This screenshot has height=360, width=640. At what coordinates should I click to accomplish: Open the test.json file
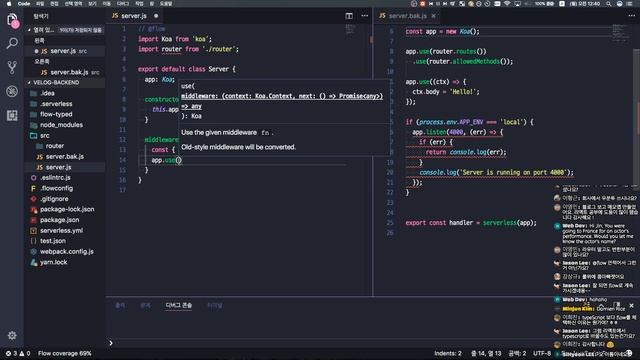pyautogui.click(x=53, y=241)
